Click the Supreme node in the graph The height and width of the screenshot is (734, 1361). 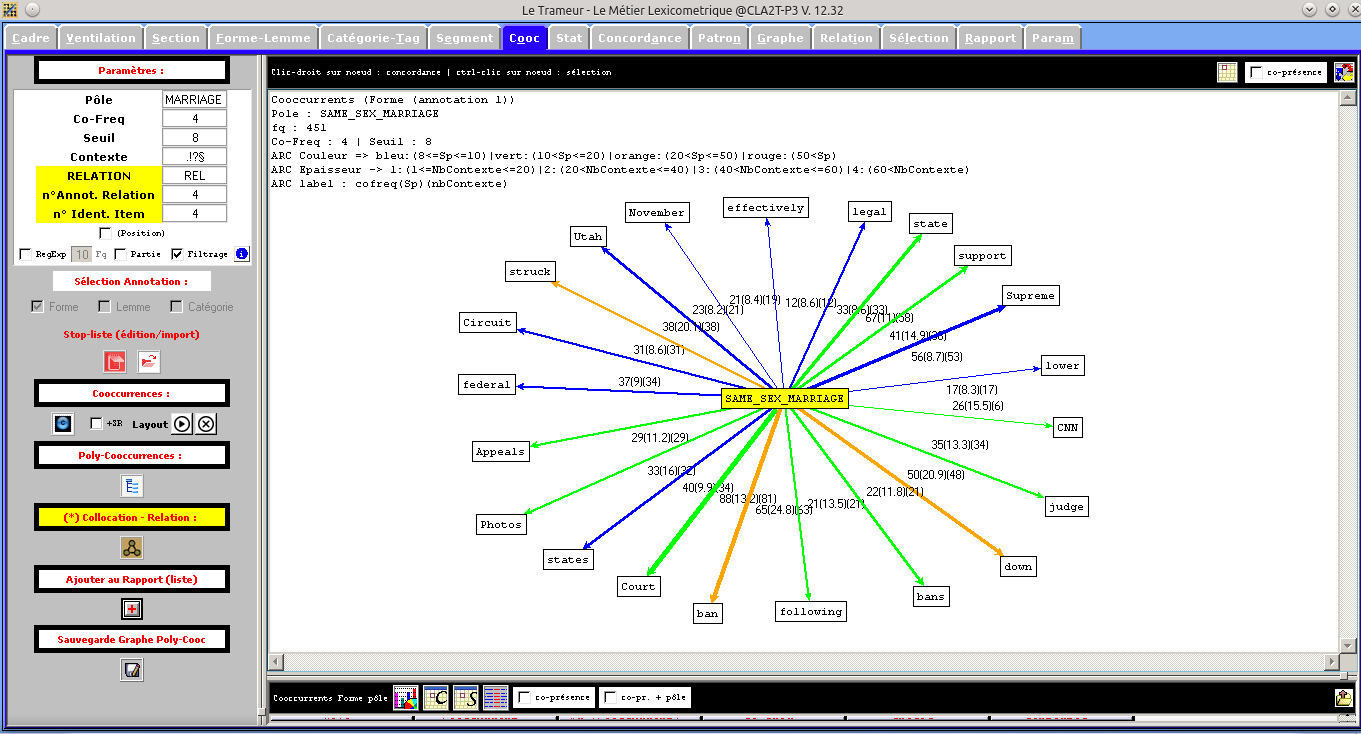[x=1031, y=296]
